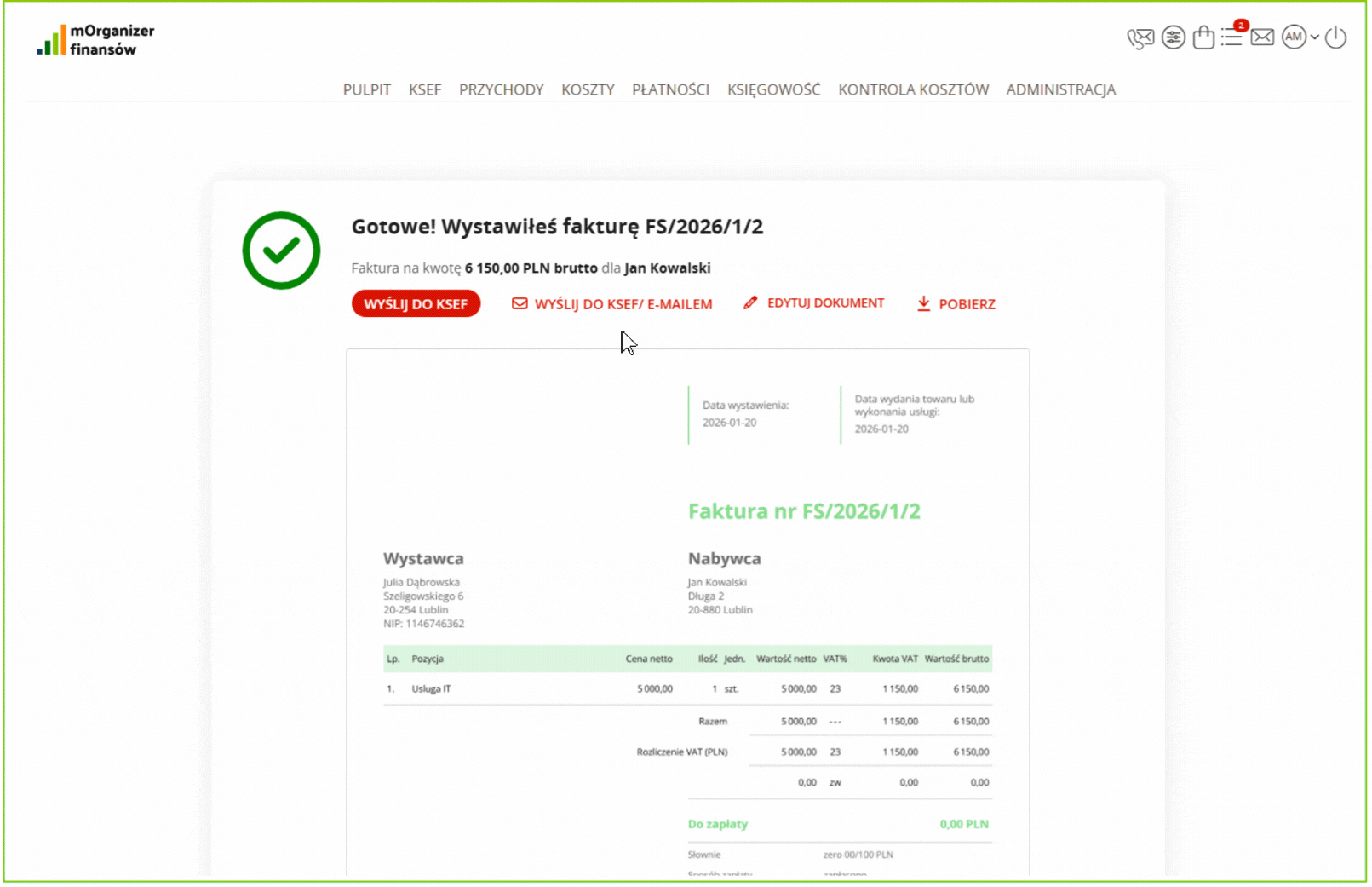Click 'Julia Dąbrowska' issuer name
This screenshot has width=1372, height=887.
click(x=421, y=583)
